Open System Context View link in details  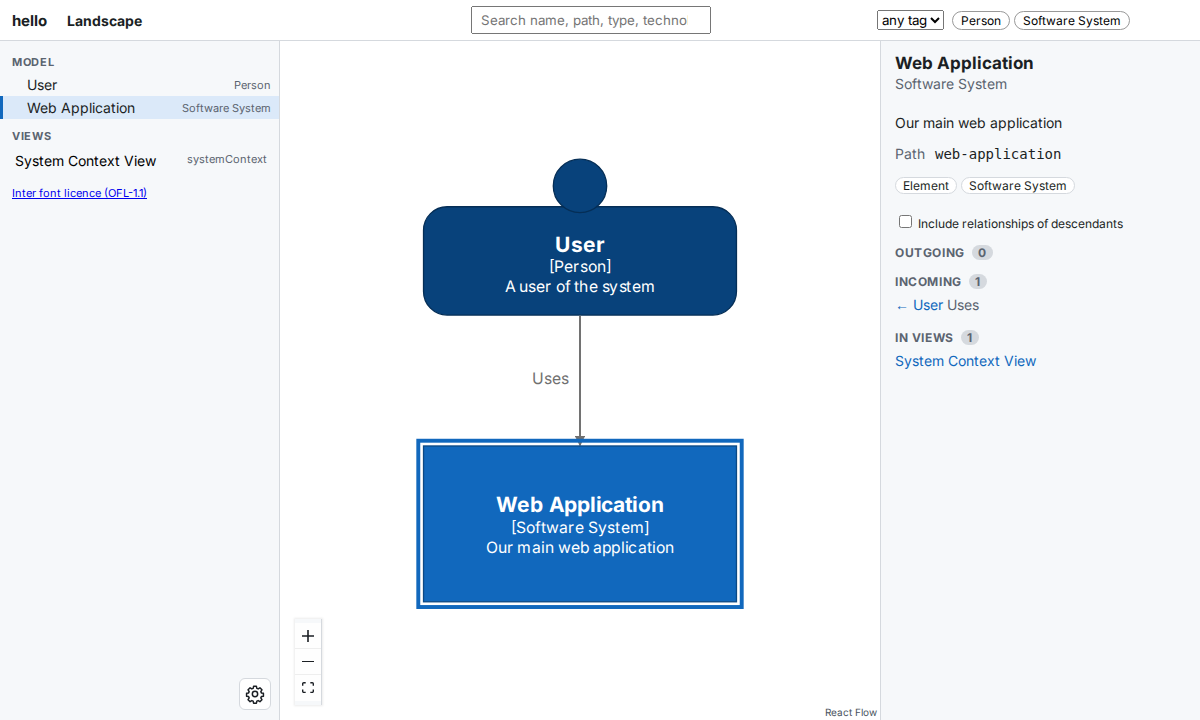click(x=965, y=361)
